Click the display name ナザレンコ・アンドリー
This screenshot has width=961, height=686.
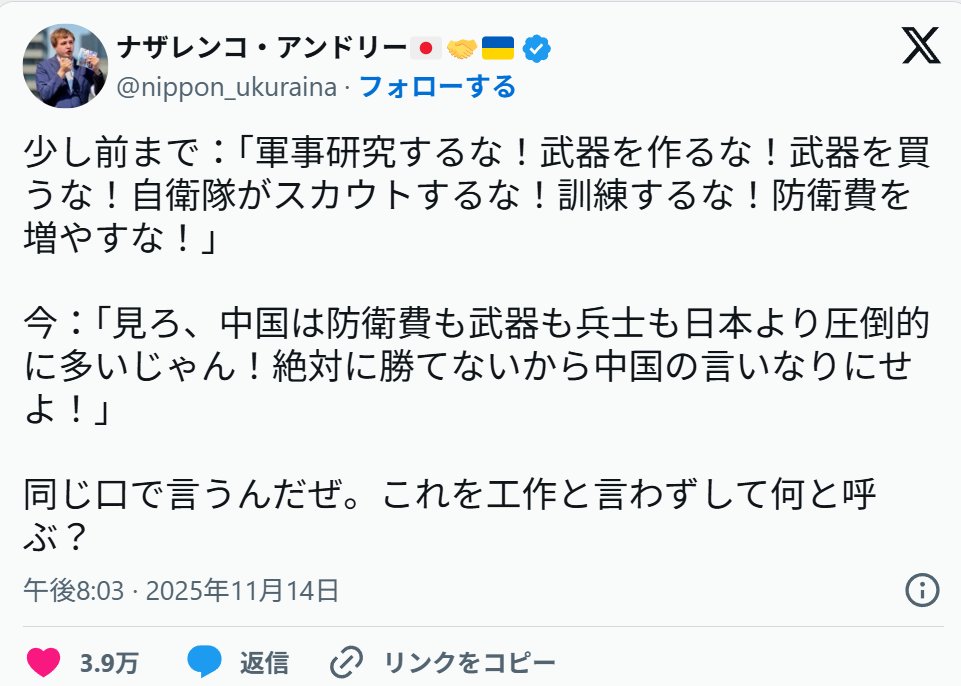(263, 47)
